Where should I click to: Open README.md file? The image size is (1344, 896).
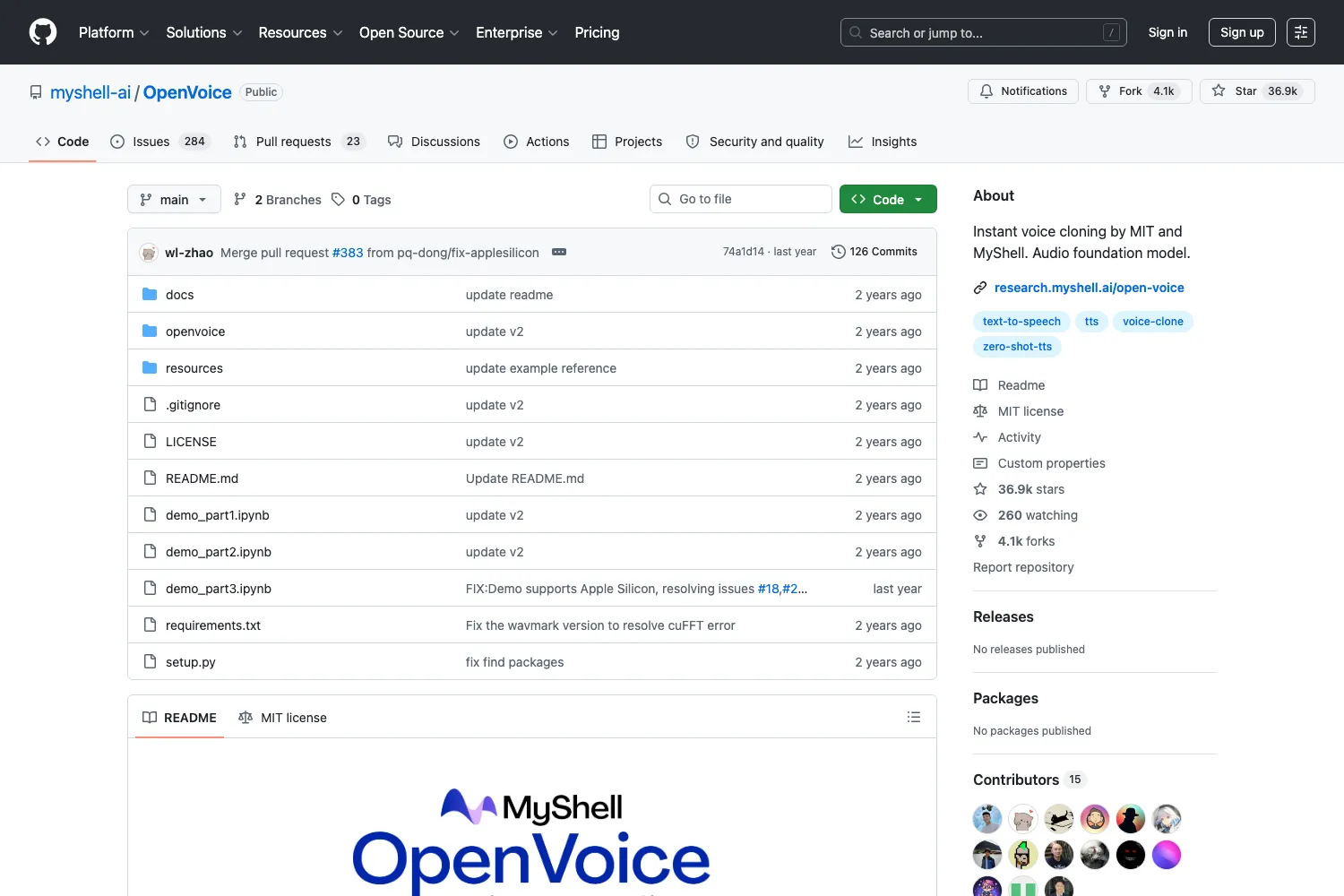(x=202, y=478)
